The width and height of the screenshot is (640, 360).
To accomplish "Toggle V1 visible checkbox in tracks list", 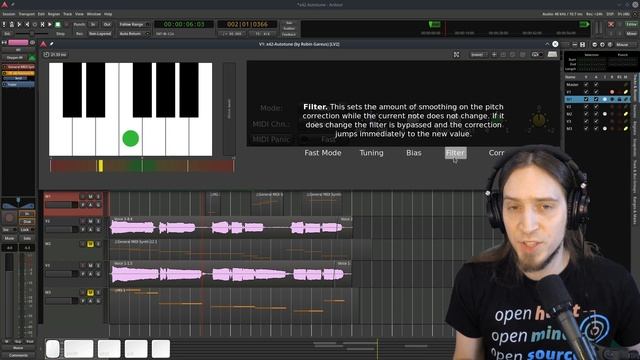I will click(586, 92).
